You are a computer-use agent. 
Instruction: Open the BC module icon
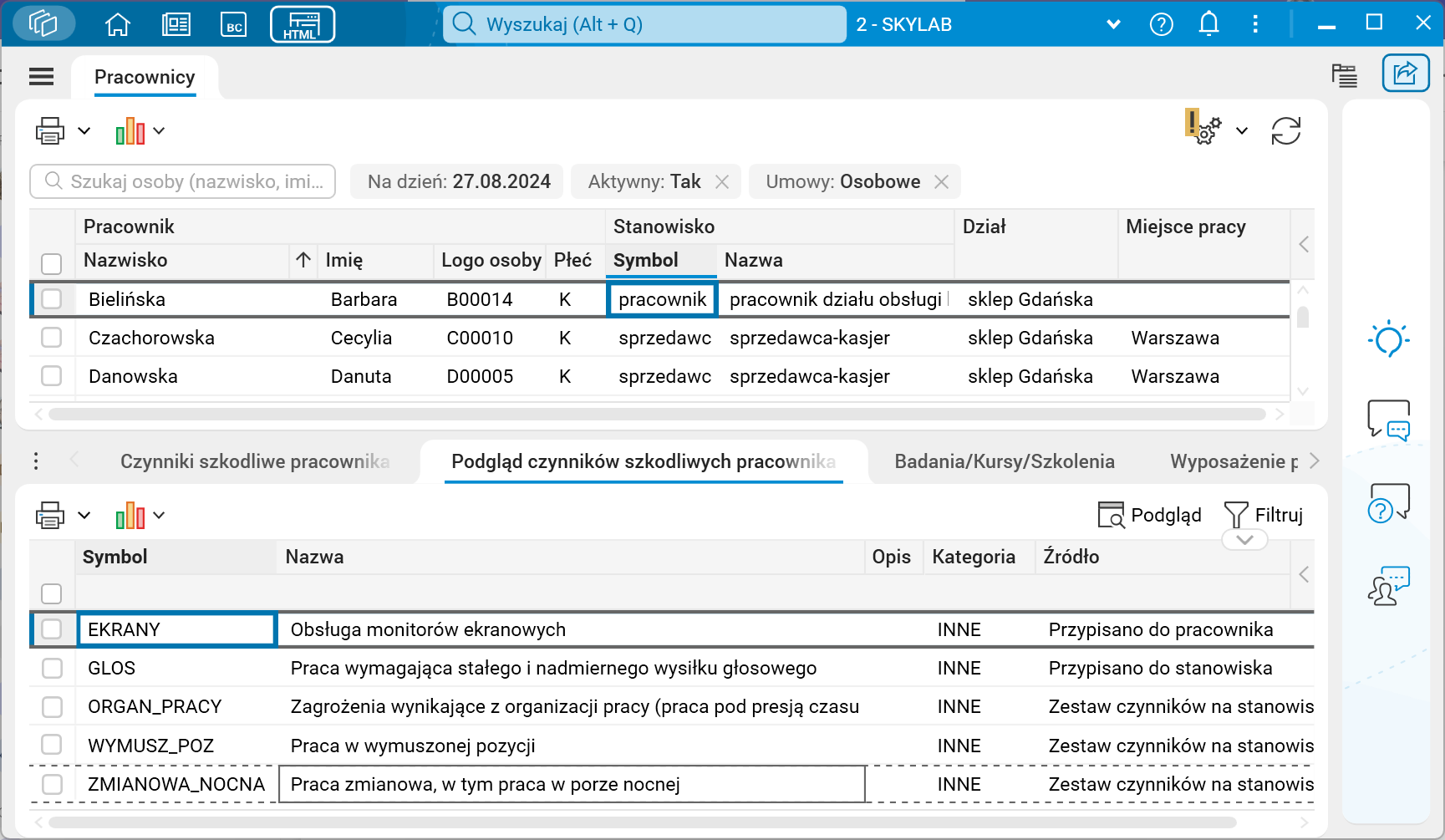tap(234, 23)
